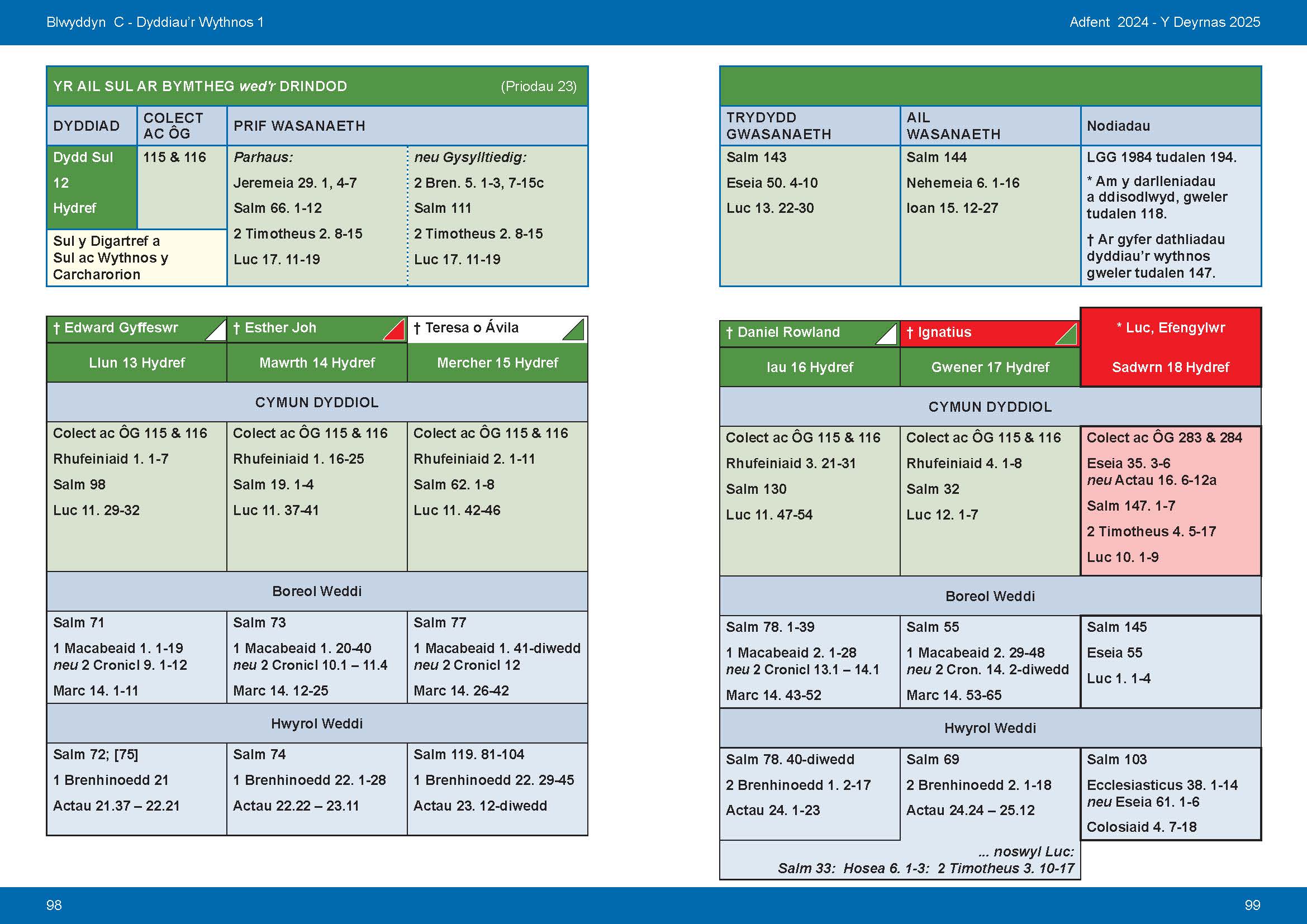Click left page 'CYMUN DYDDIOL' section heading
1307x924 pixels.
click(316, 403)
